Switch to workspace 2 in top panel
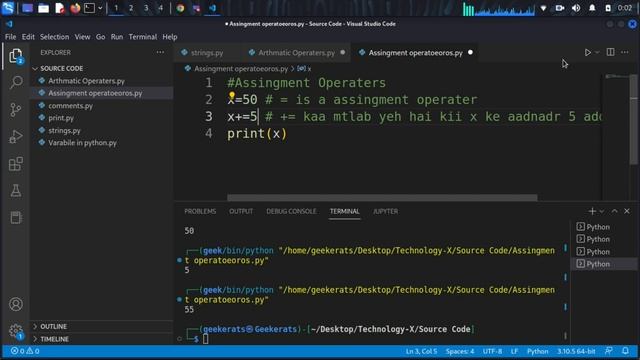This screenshot has width=640, height=360. (x=131, y=8)
